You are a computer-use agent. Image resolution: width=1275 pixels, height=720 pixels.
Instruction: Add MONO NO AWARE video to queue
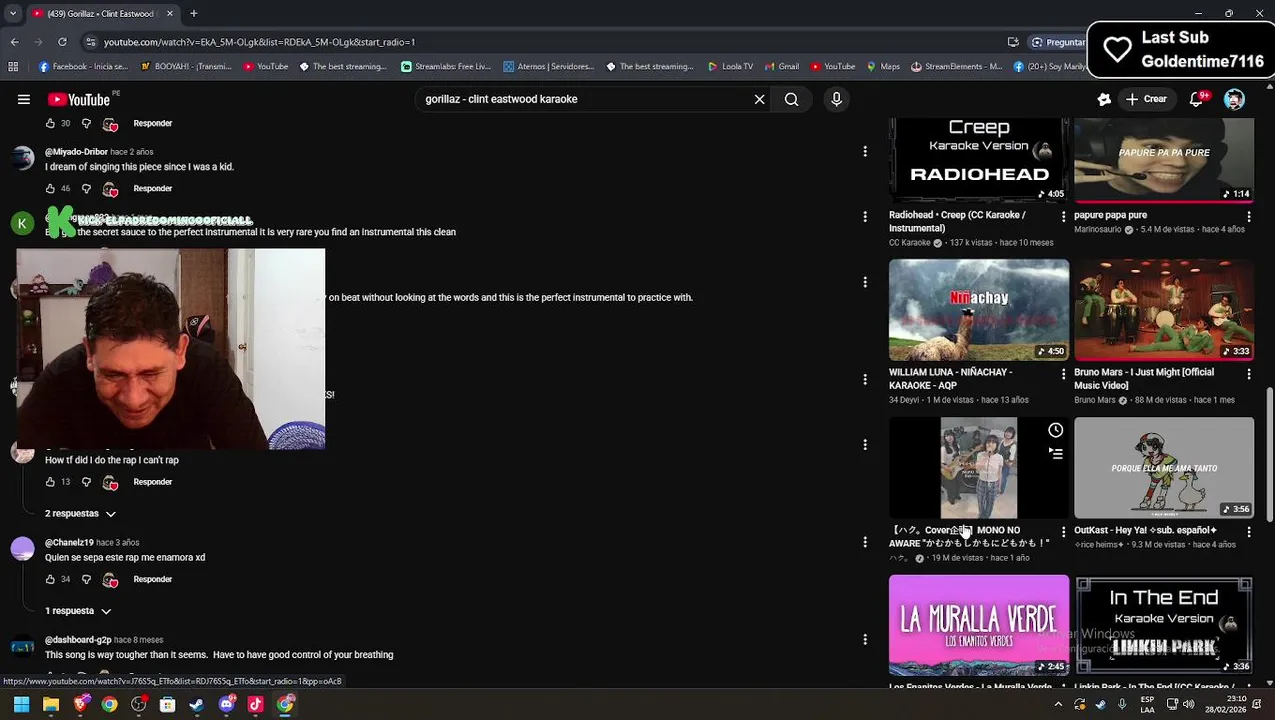[1055, 453]
